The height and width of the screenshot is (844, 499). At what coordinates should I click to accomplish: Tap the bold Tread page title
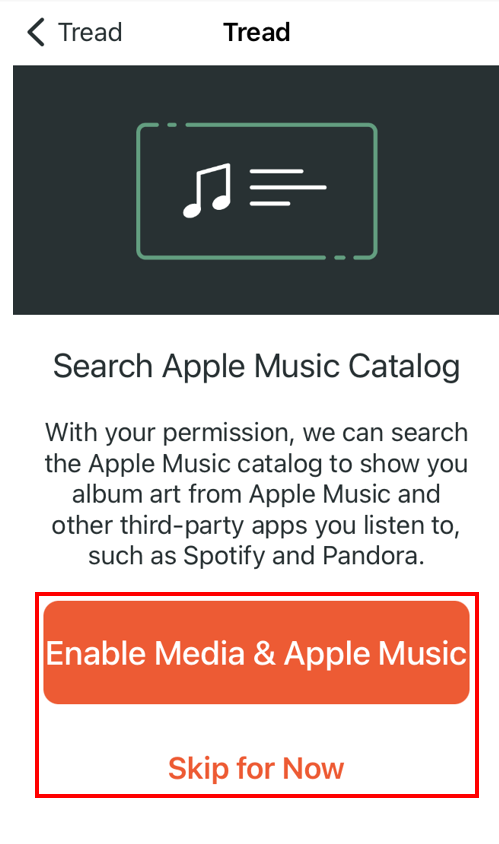[257, 32]
